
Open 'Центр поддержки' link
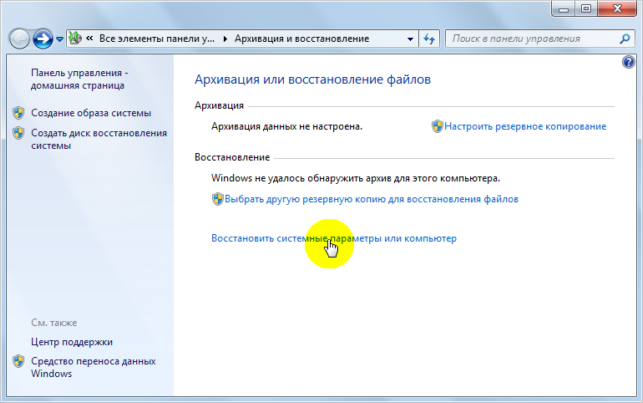coord(72,342)
